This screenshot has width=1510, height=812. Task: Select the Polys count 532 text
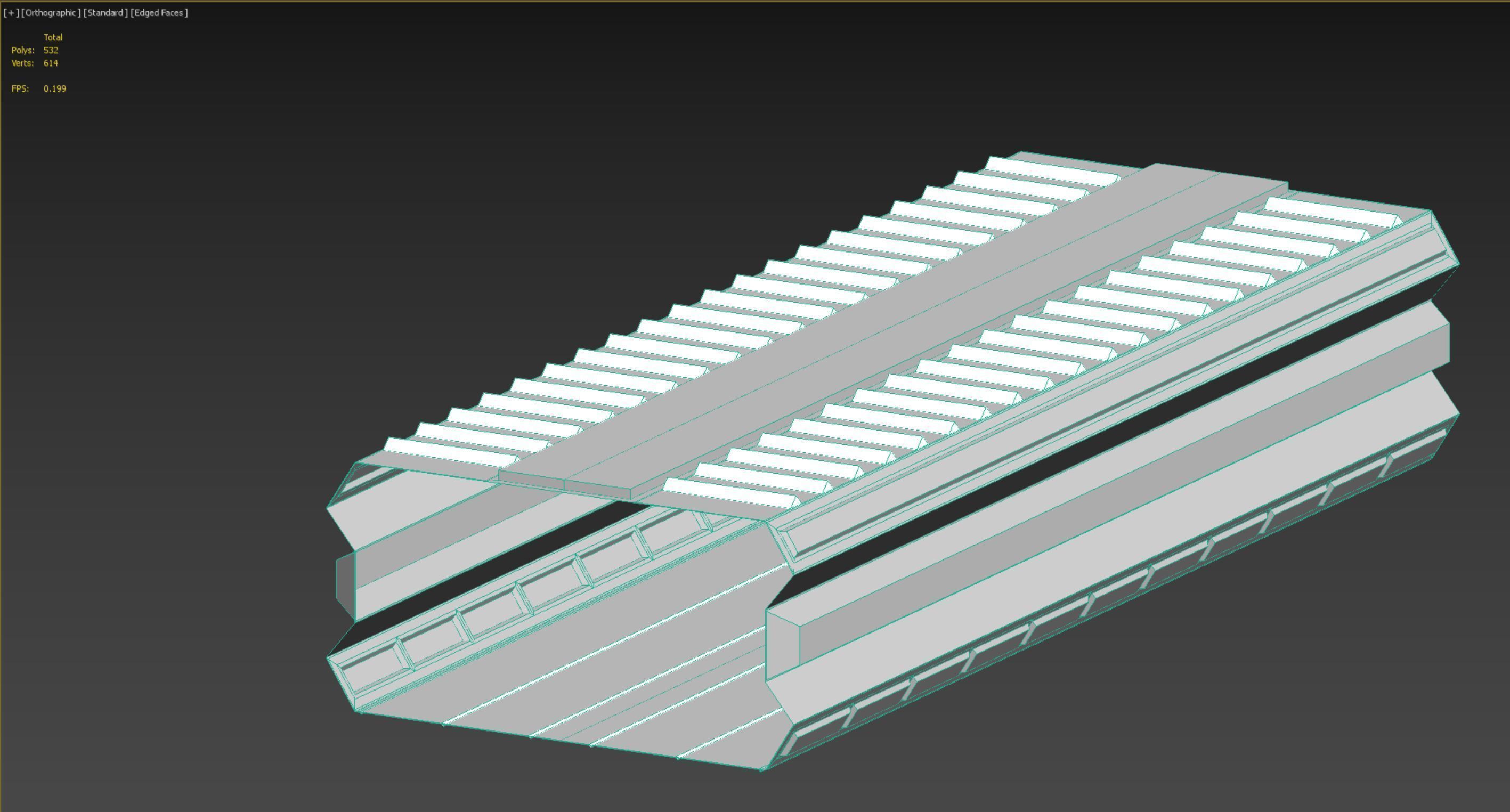pyautogui.click(x=51, y=51)
